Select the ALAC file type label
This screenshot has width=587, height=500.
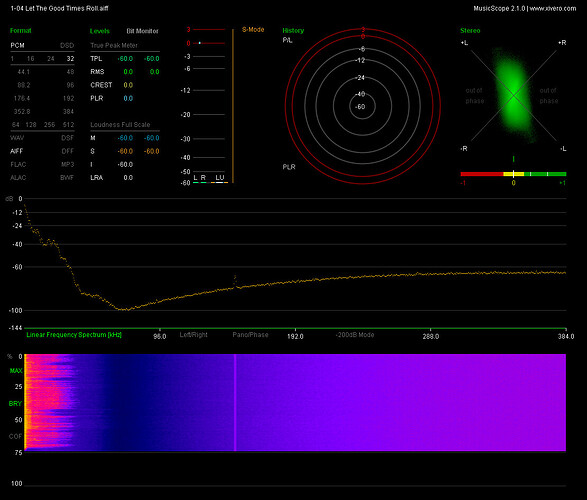18,178
